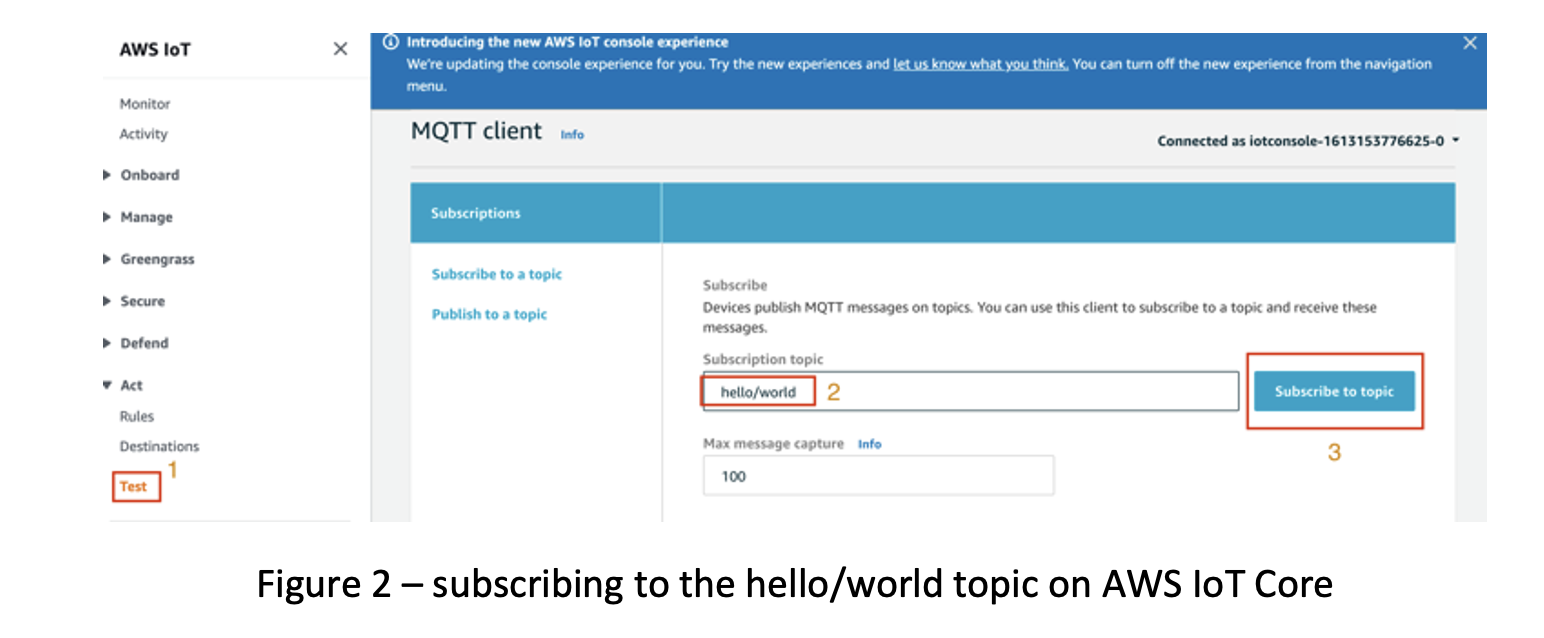Expand the Defend section
Image resolution: width=1544 pixels, height=638 pixels.
pyautogui.click(x=136, y=343)
